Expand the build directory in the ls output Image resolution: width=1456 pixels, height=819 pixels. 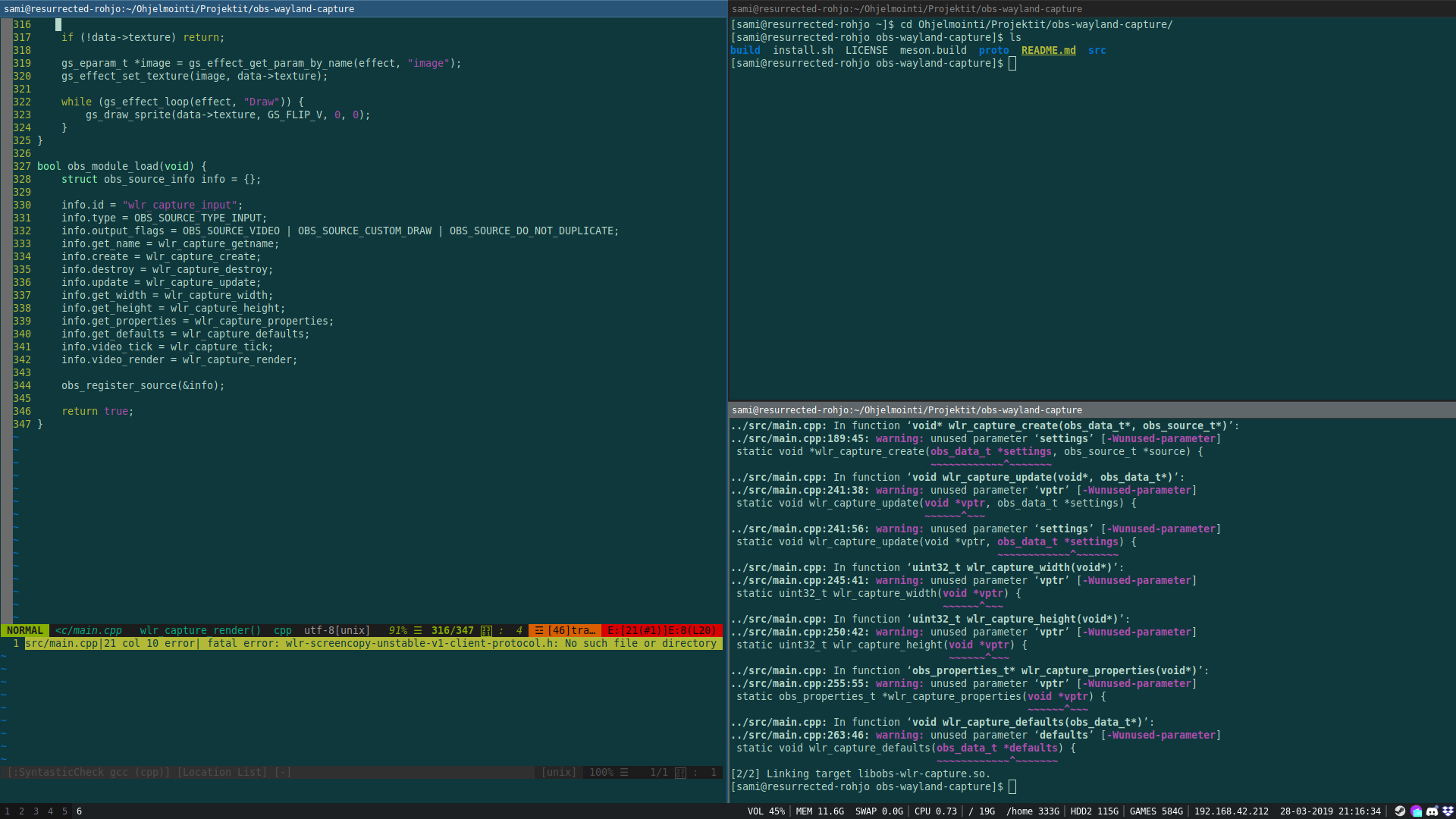[x=745, y=50]
